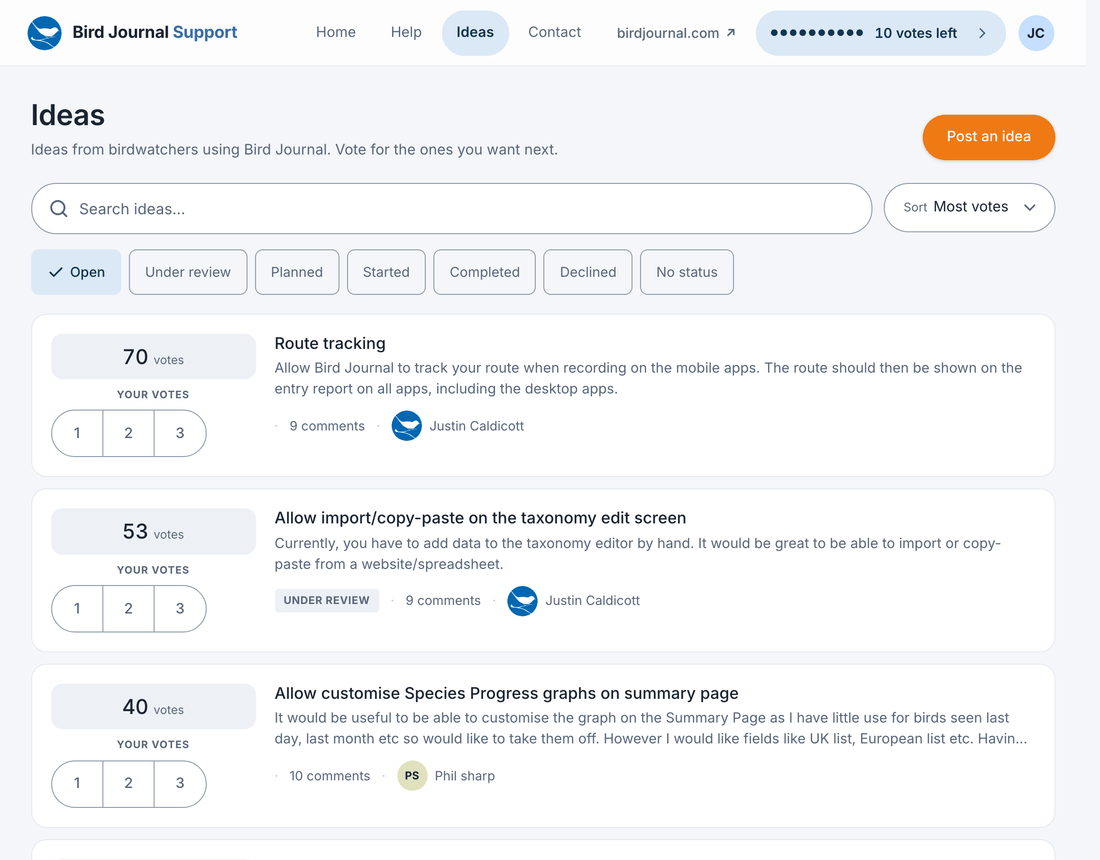Viewport: 1100px width, 860px height.
Task: Filter ideas by Under review
Action: pos(188,272)
